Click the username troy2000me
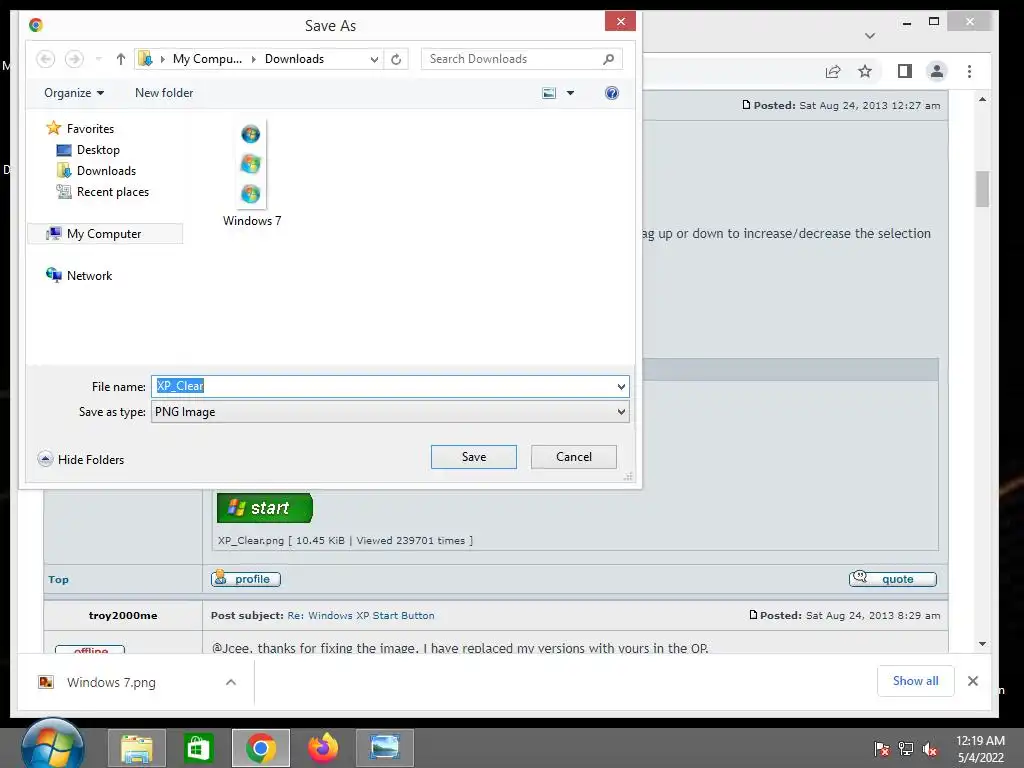 123,615
